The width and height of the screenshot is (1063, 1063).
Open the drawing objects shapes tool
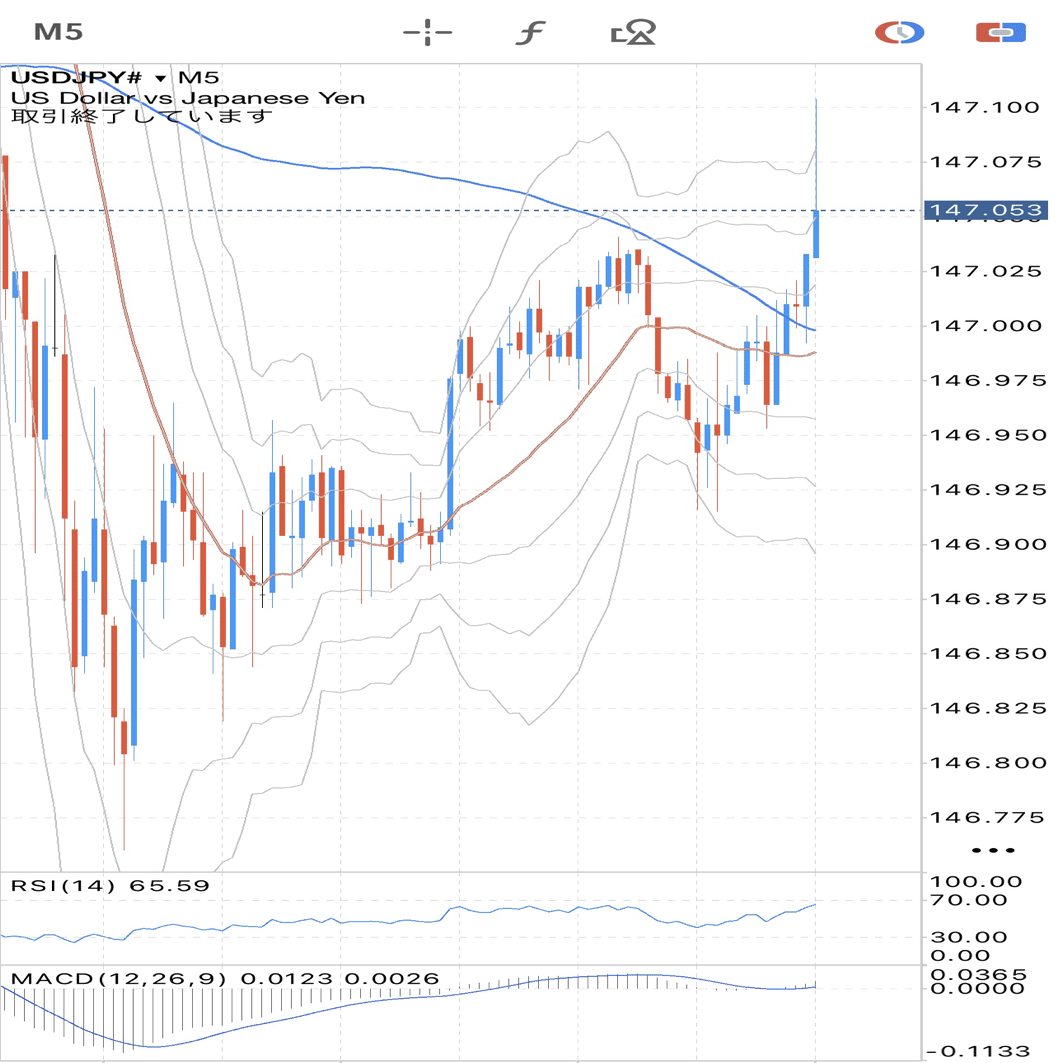click(x=633, y=32)
